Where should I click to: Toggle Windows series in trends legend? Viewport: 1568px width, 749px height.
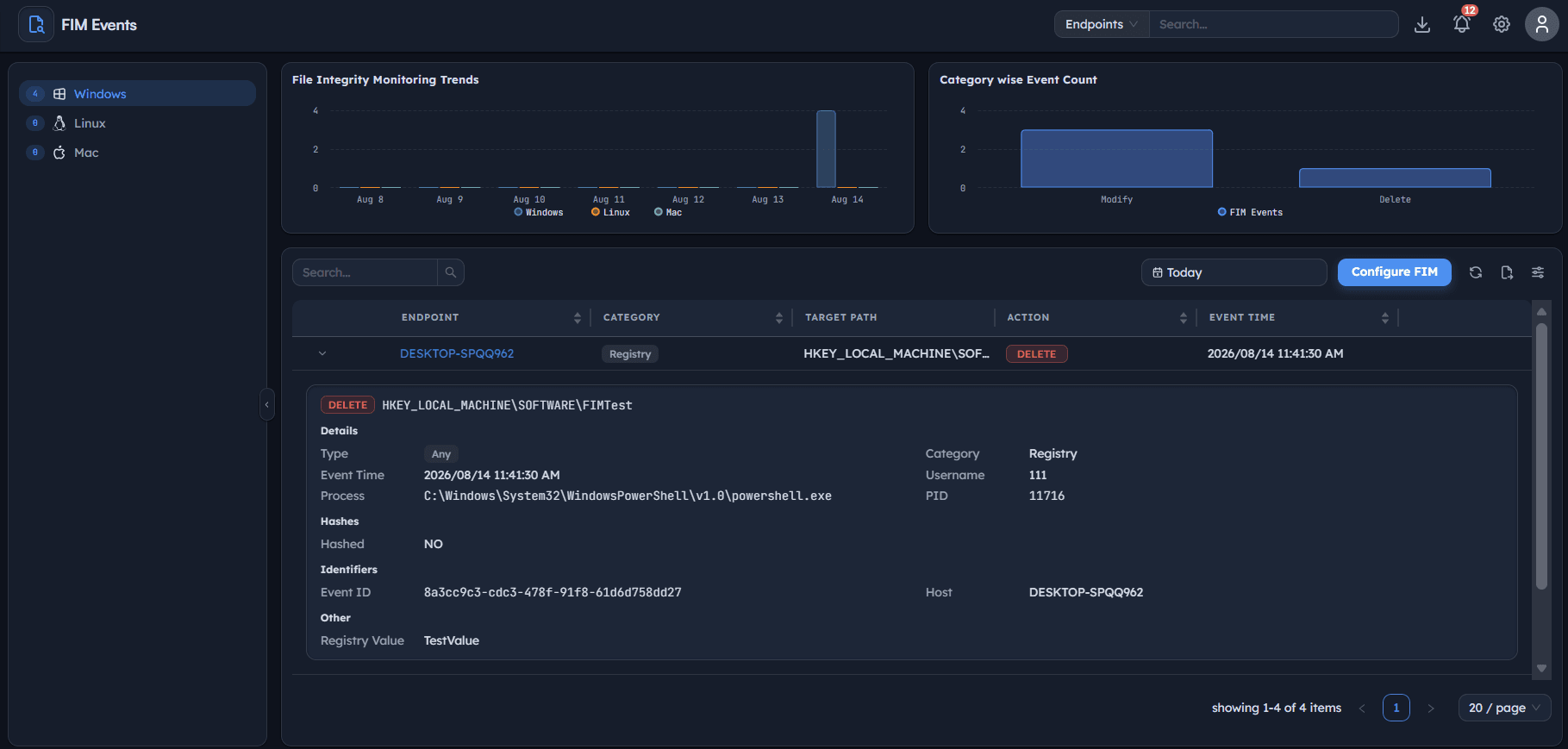539,212
